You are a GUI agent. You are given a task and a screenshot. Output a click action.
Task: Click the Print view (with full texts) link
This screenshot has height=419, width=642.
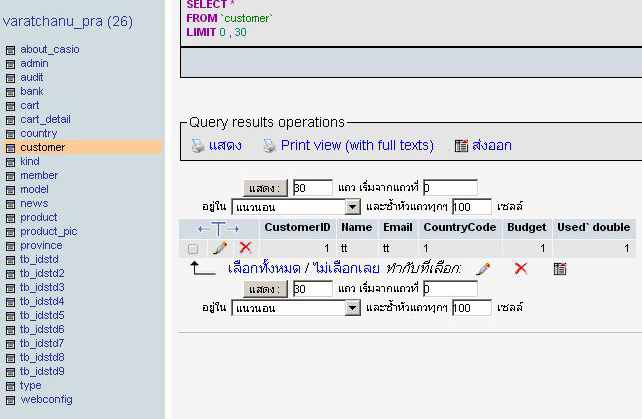[x=357, y=145]
